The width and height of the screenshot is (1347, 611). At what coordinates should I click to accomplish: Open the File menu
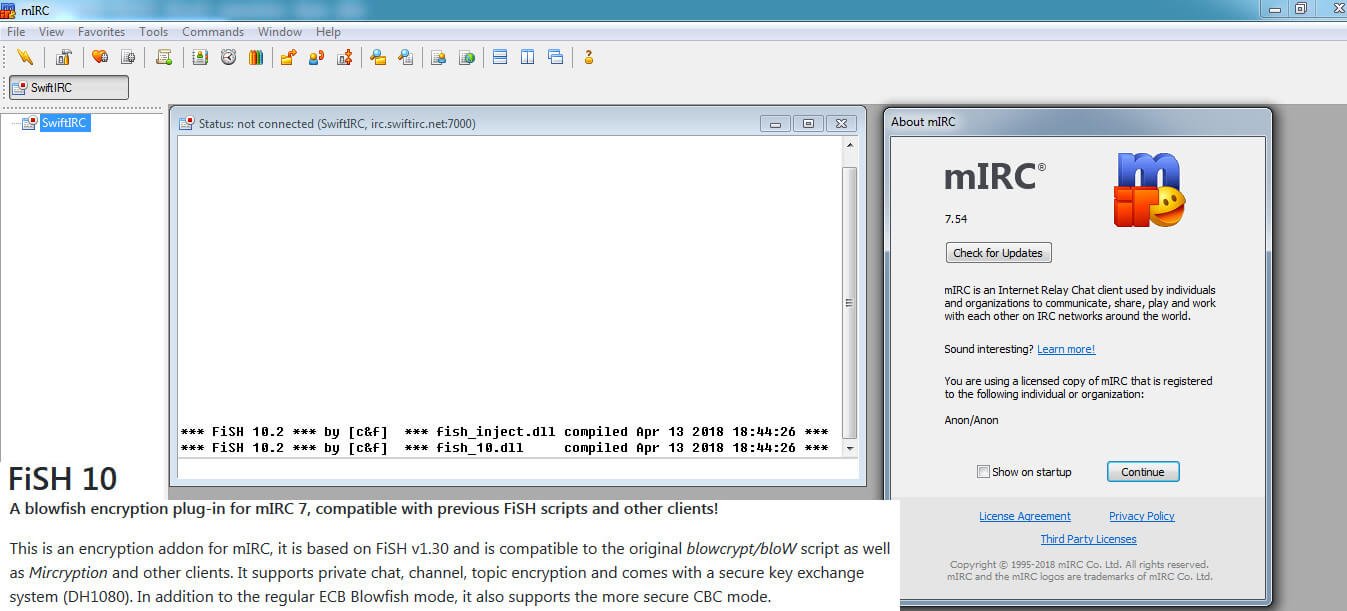pyautogui.click(x=16, y=32)
